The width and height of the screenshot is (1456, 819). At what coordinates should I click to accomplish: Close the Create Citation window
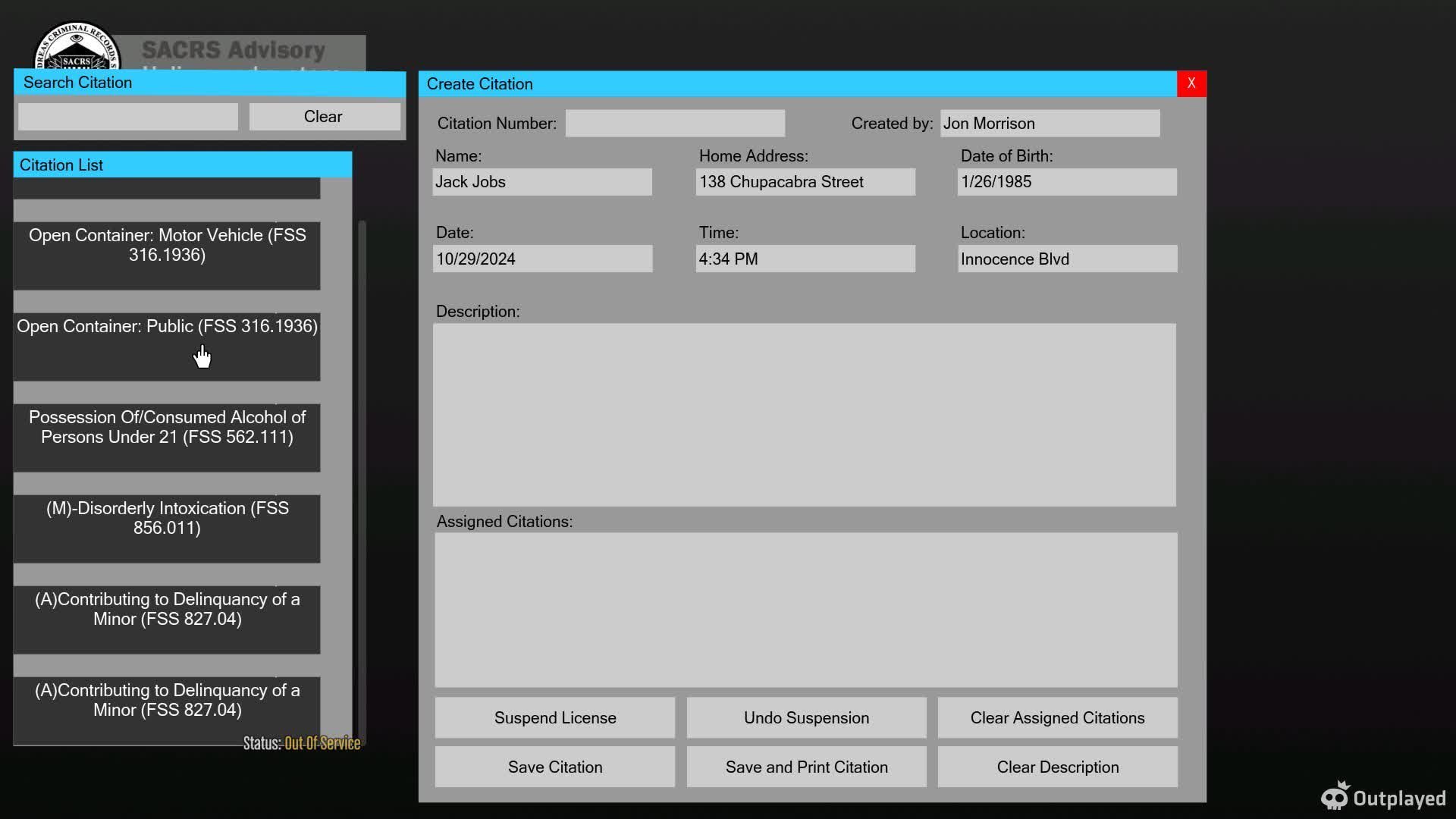[1191, 83]
